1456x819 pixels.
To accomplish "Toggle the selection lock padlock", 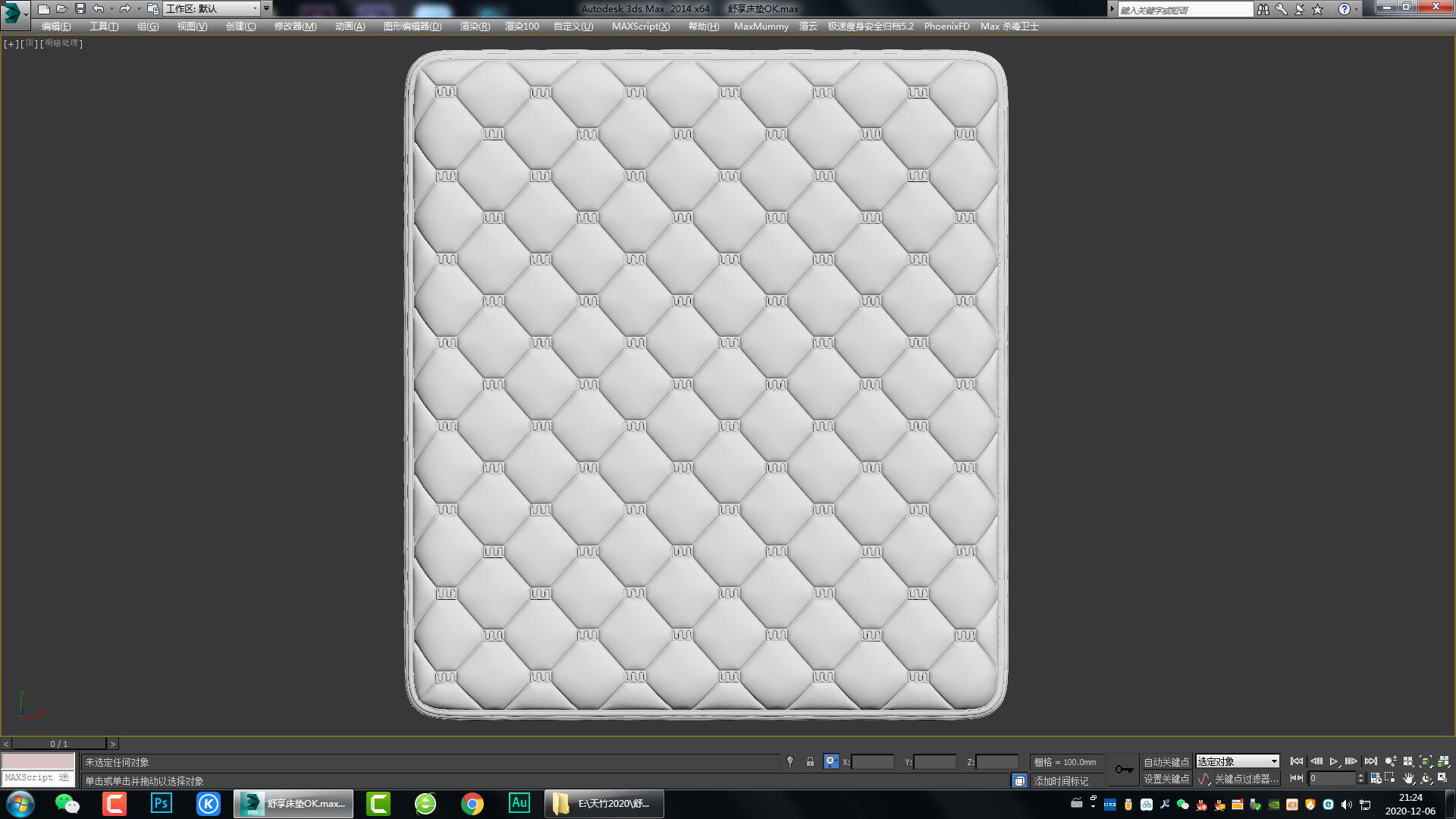I will click(x=810, y=761).
